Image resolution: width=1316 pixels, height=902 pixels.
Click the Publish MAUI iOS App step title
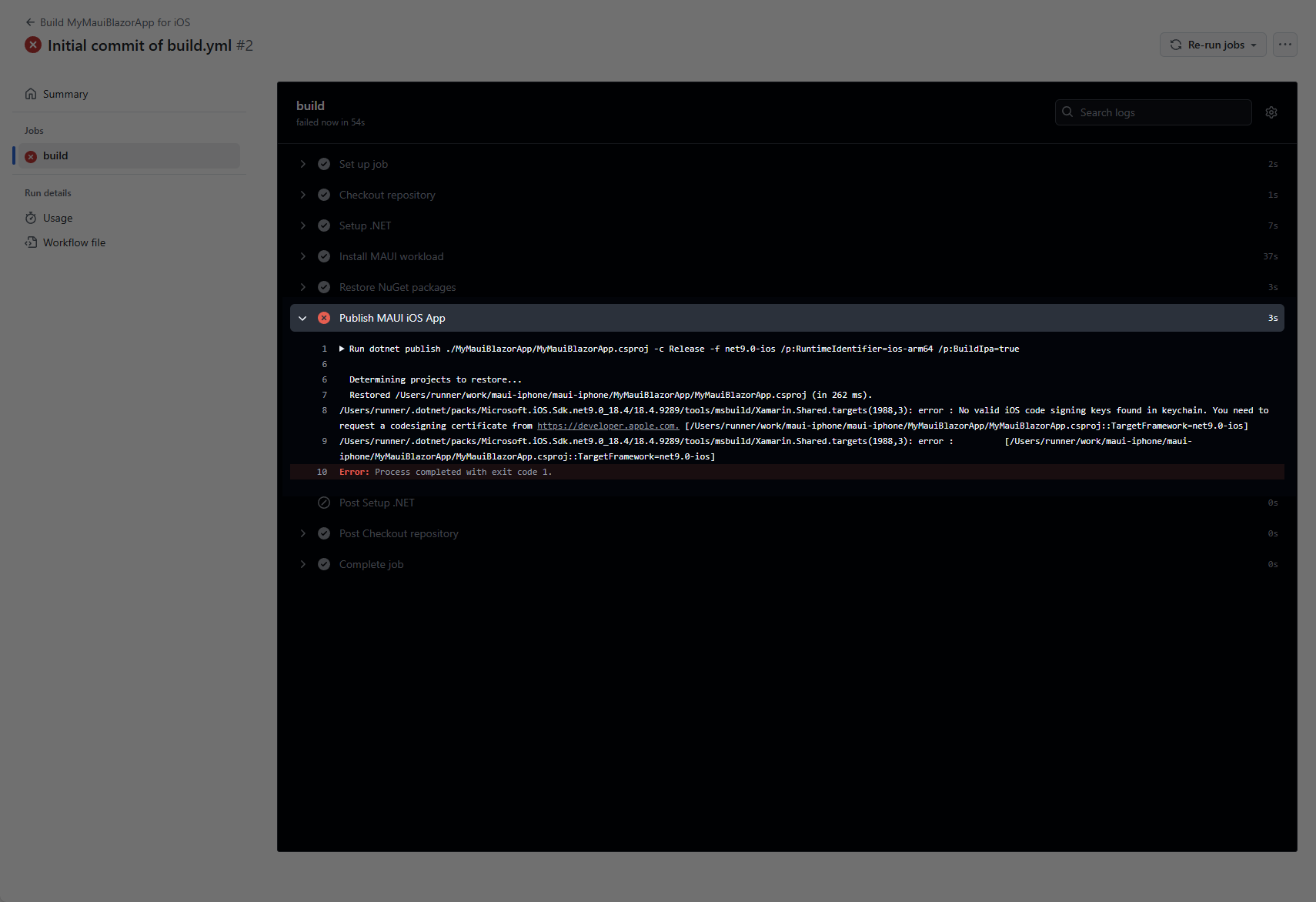click(392, 318)
